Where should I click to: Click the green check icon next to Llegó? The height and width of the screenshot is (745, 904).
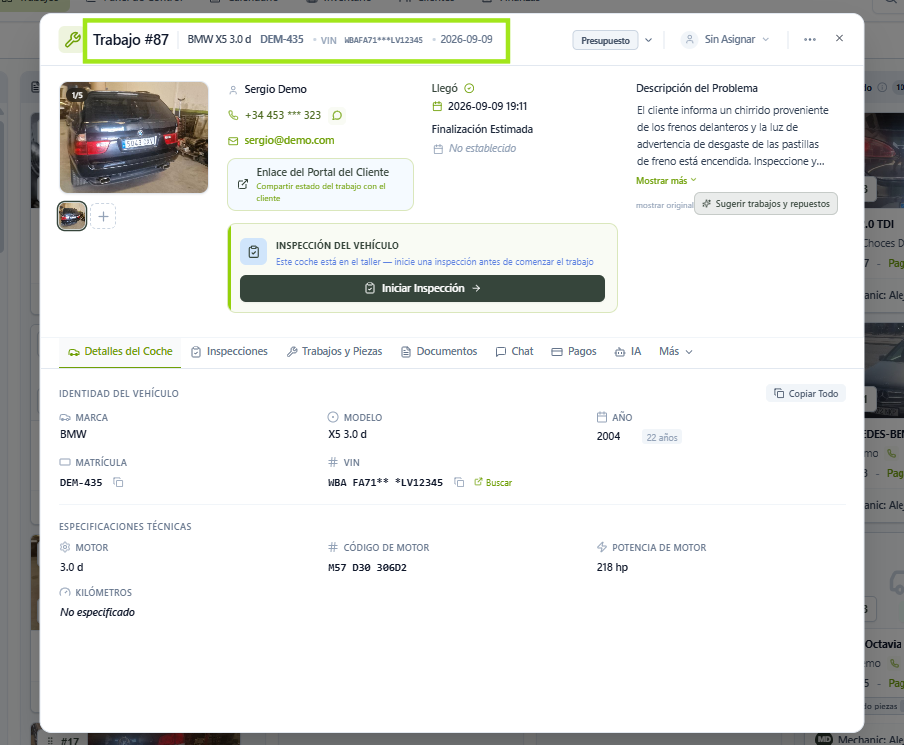pyautogui.click(x=469, y=88)
